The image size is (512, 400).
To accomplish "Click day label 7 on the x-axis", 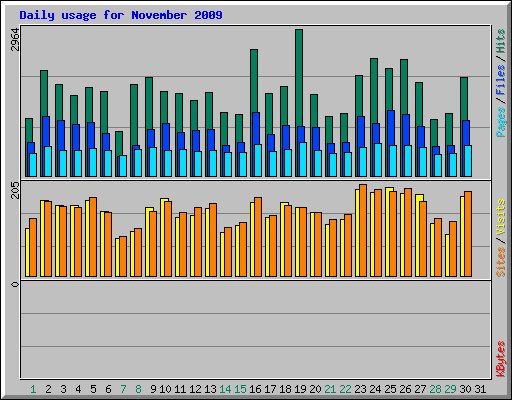I will coord(123,389).
